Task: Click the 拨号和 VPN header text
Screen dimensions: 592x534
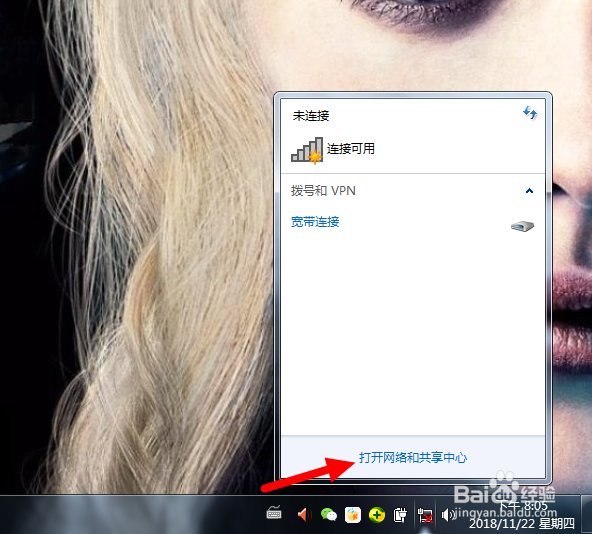Action: (323, 191)
